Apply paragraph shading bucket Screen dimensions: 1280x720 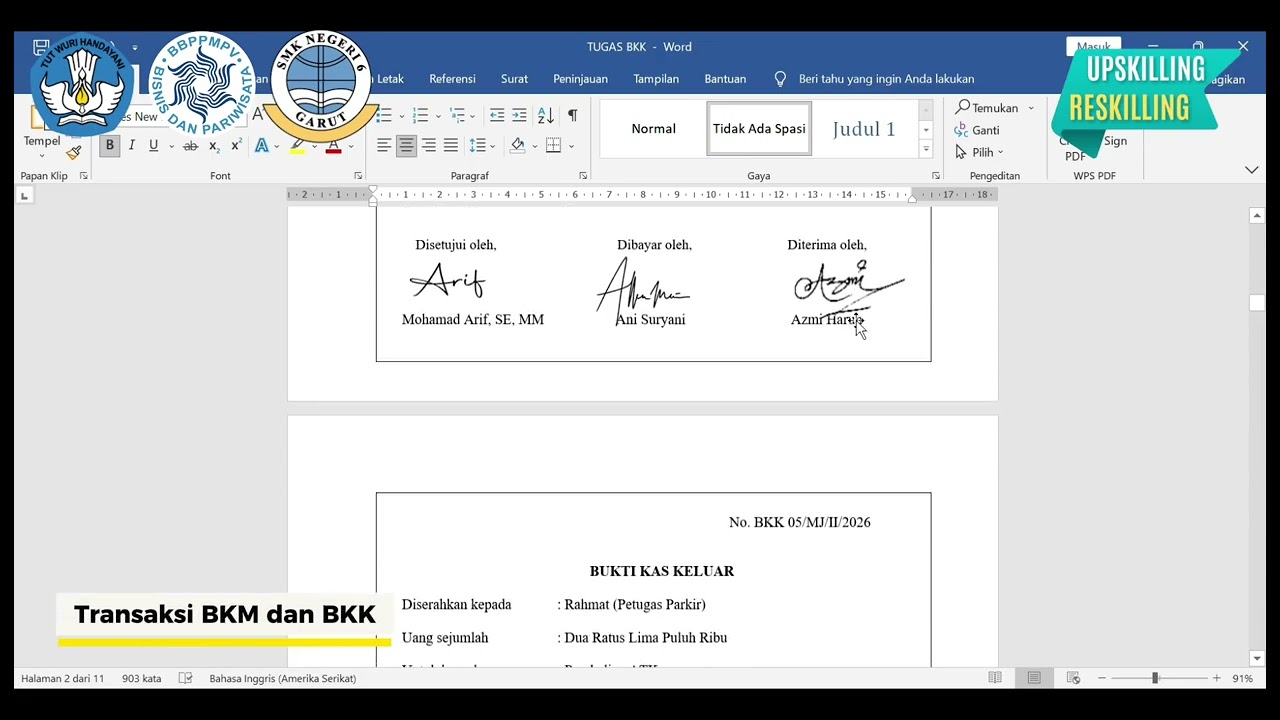(517, 146)
